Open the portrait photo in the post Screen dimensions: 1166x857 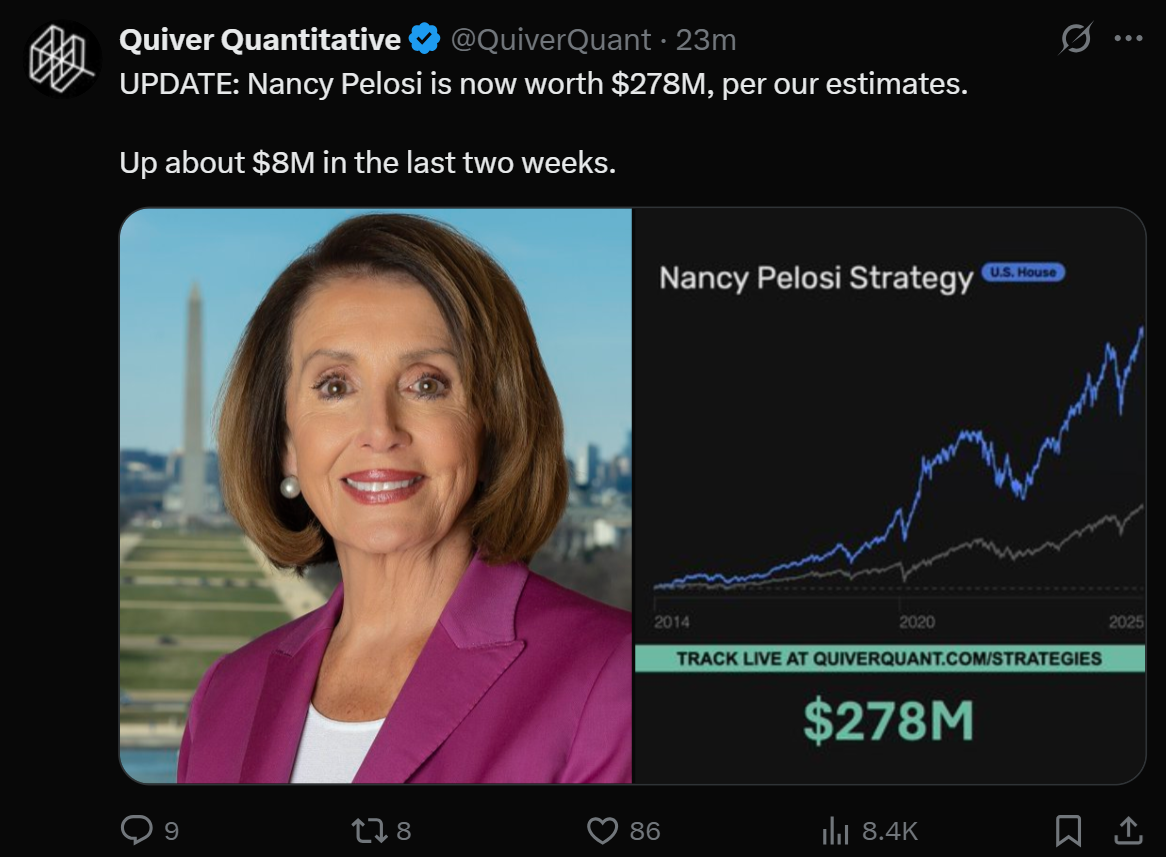click(x=375, y=495)
